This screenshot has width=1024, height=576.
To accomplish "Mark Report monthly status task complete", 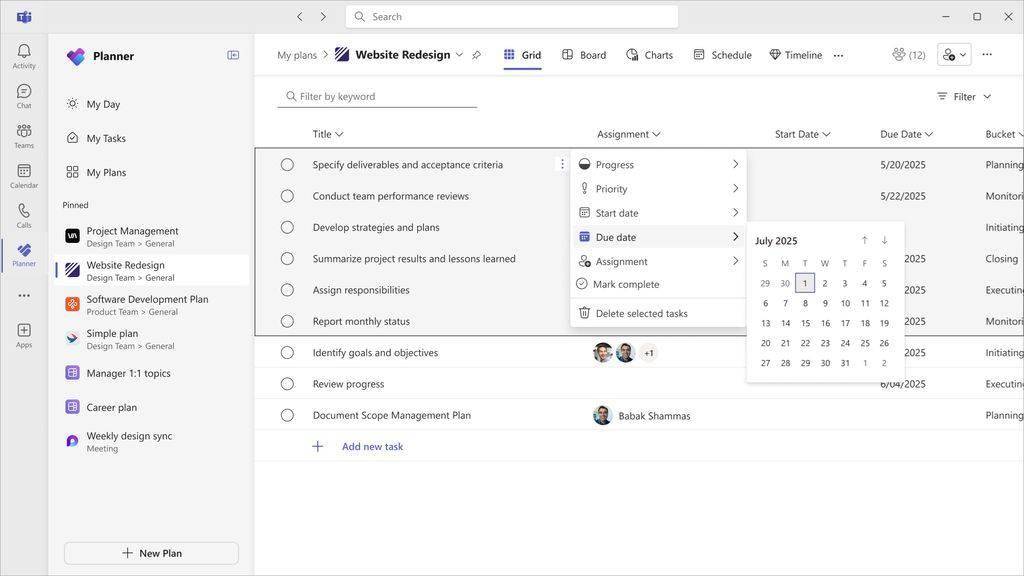I will pyautogui.click(x=287, y=321).
